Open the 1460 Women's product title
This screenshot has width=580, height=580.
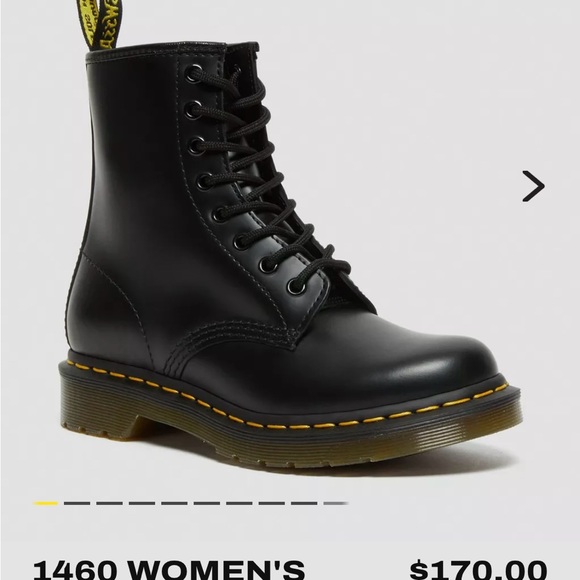point(169,570)
